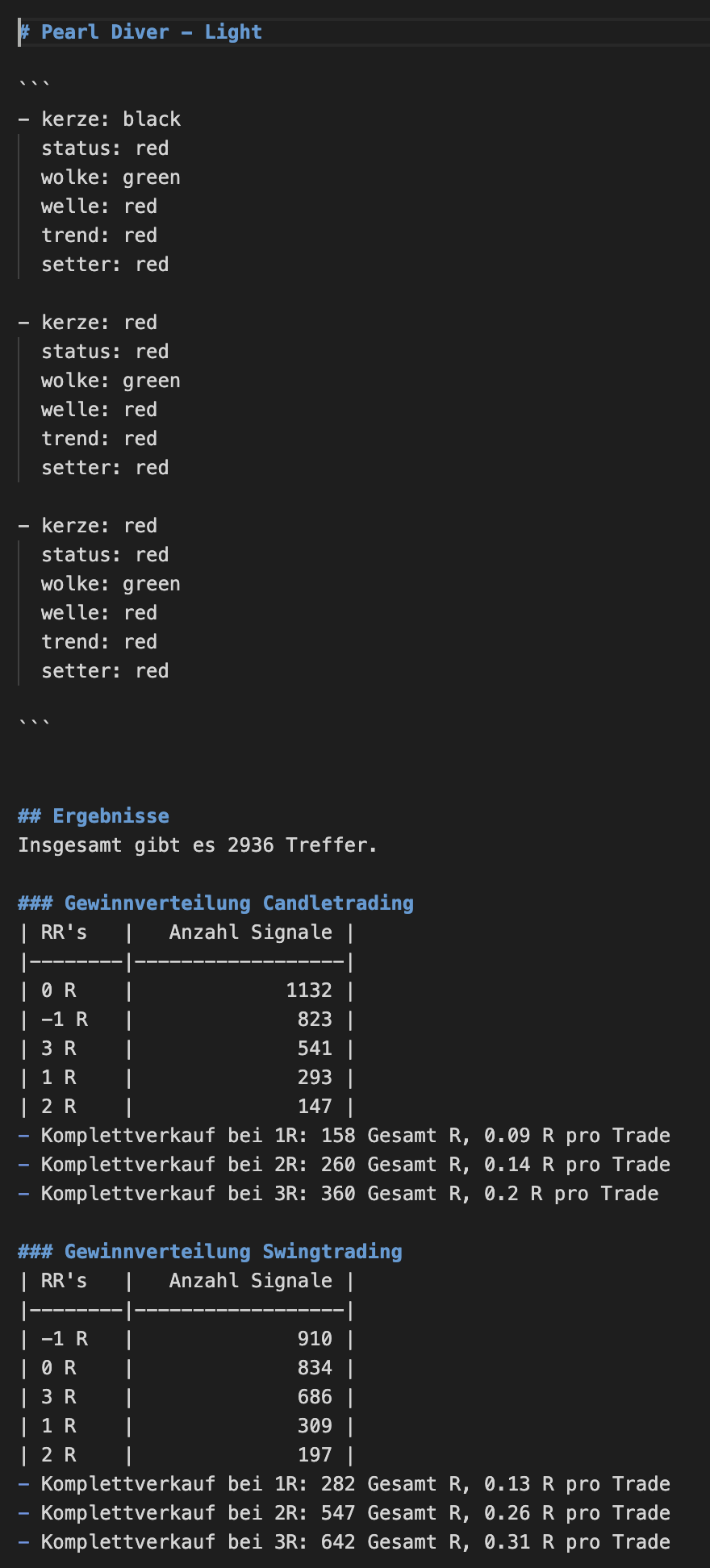This screenshot has height=1568, width=710.
Task: Click the table value 910
Action: click(x=315, y=1339)
